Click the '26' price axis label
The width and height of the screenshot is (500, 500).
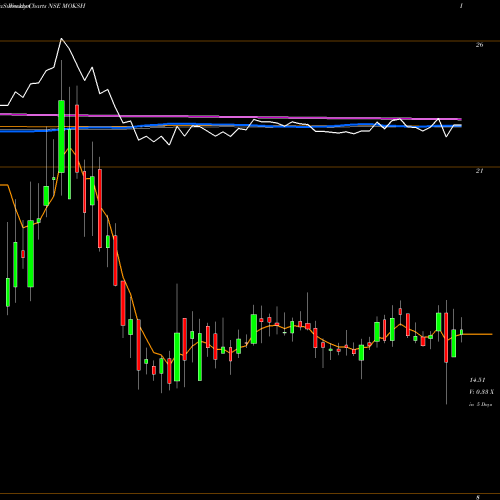[479, 45]
